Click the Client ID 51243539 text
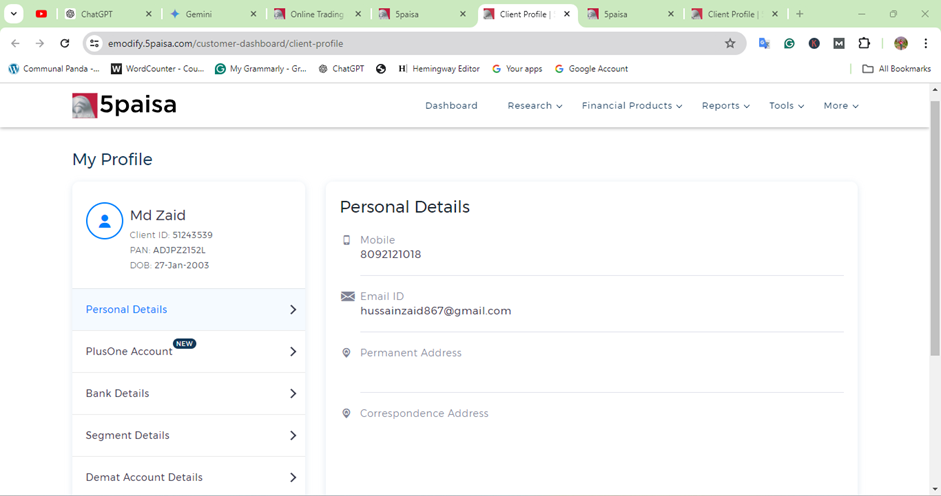 (x=171, y=235)
